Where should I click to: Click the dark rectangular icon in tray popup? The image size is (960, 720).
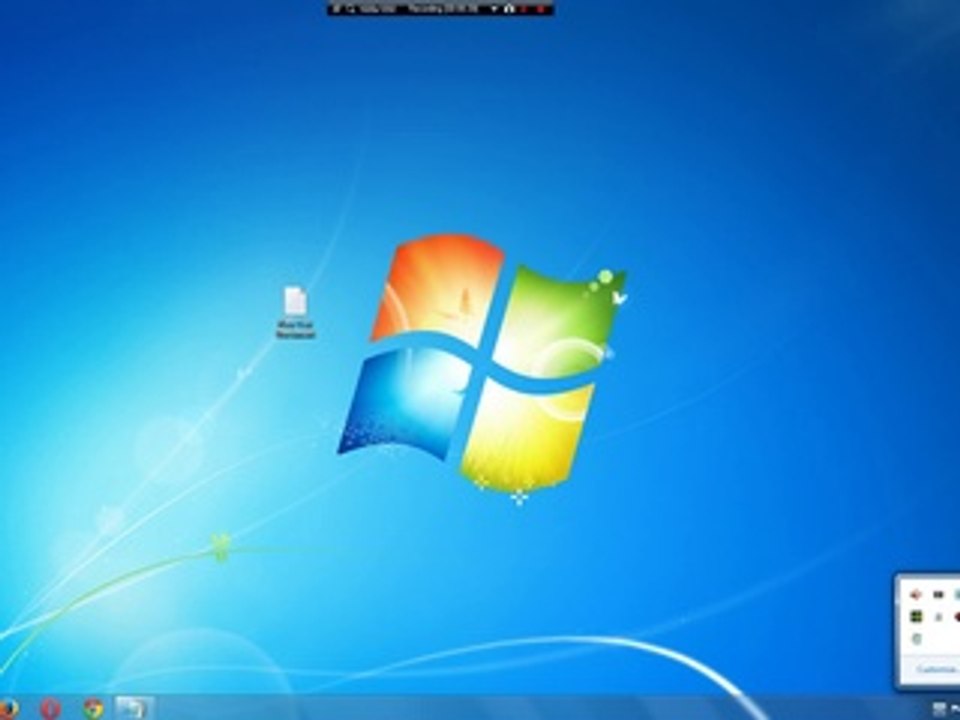click(x=938, y=594)
